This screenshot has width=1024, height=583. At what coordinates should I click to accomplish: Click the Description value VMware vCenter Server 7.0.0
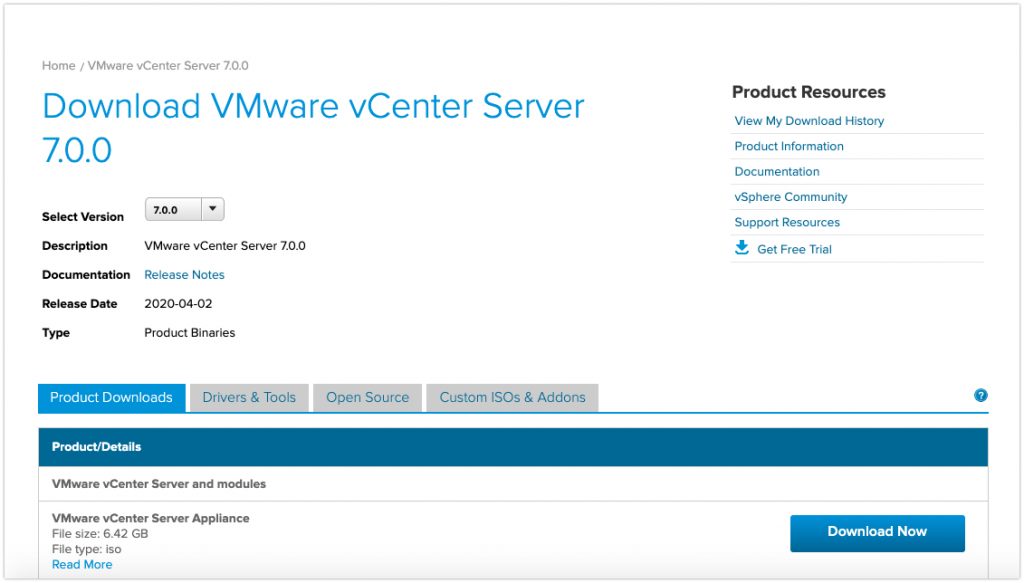point(225,246)
